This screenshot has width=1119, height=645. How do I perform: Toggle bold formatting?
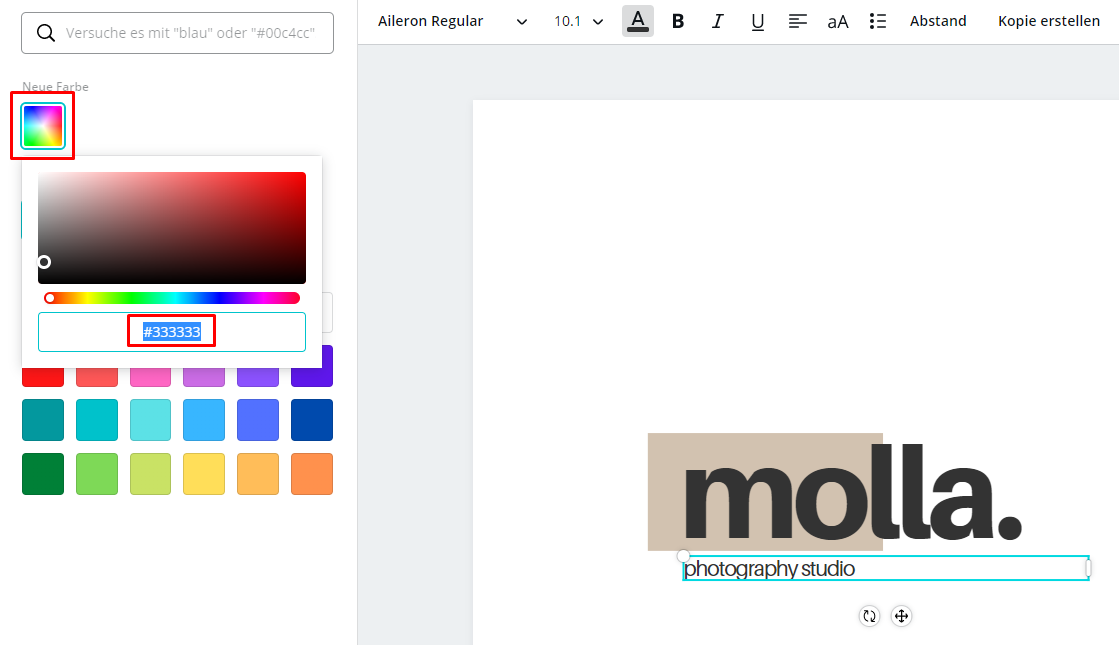point(678,21)
